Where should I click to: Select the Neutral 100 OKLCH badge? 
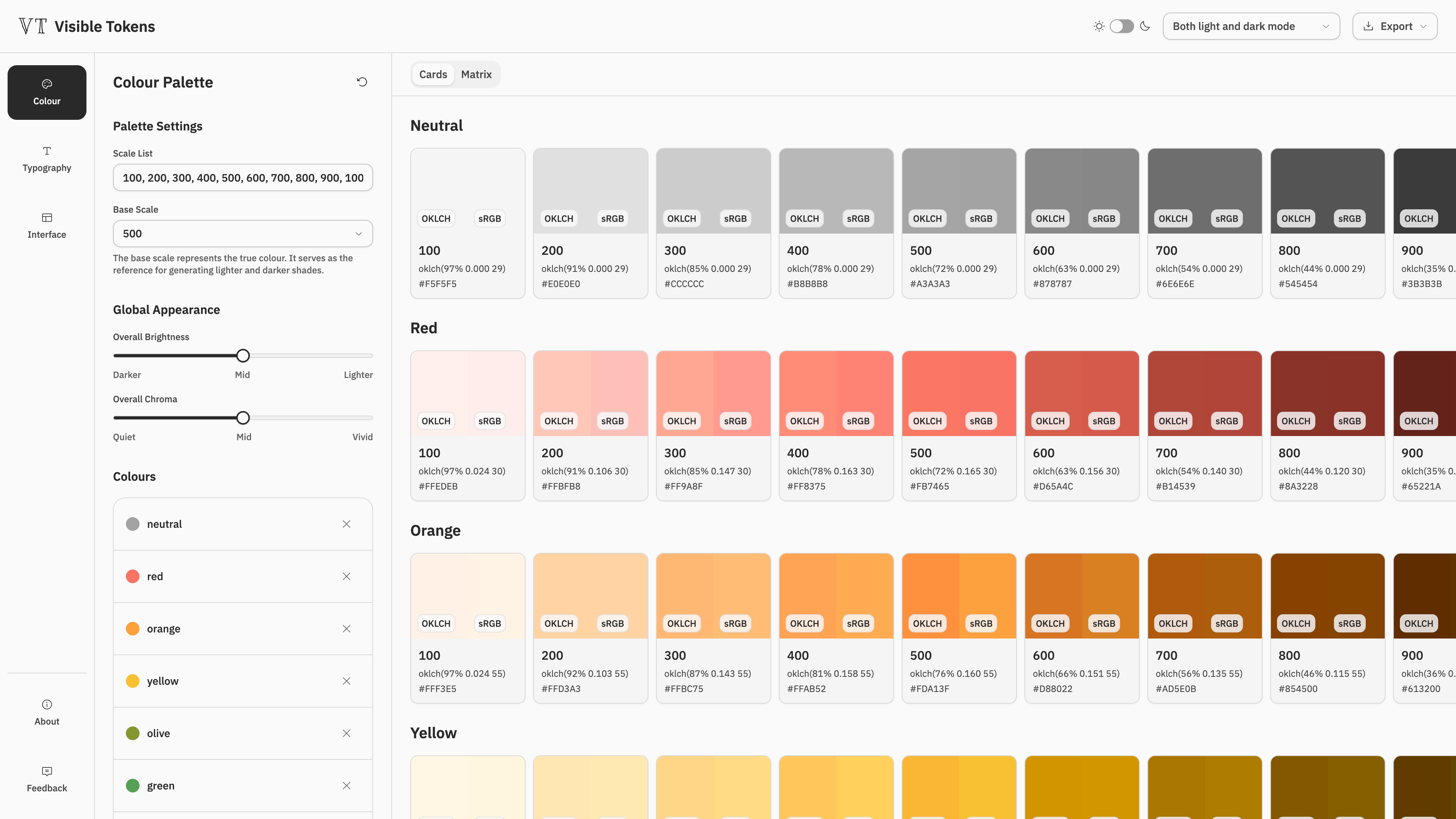click(436, 219)
